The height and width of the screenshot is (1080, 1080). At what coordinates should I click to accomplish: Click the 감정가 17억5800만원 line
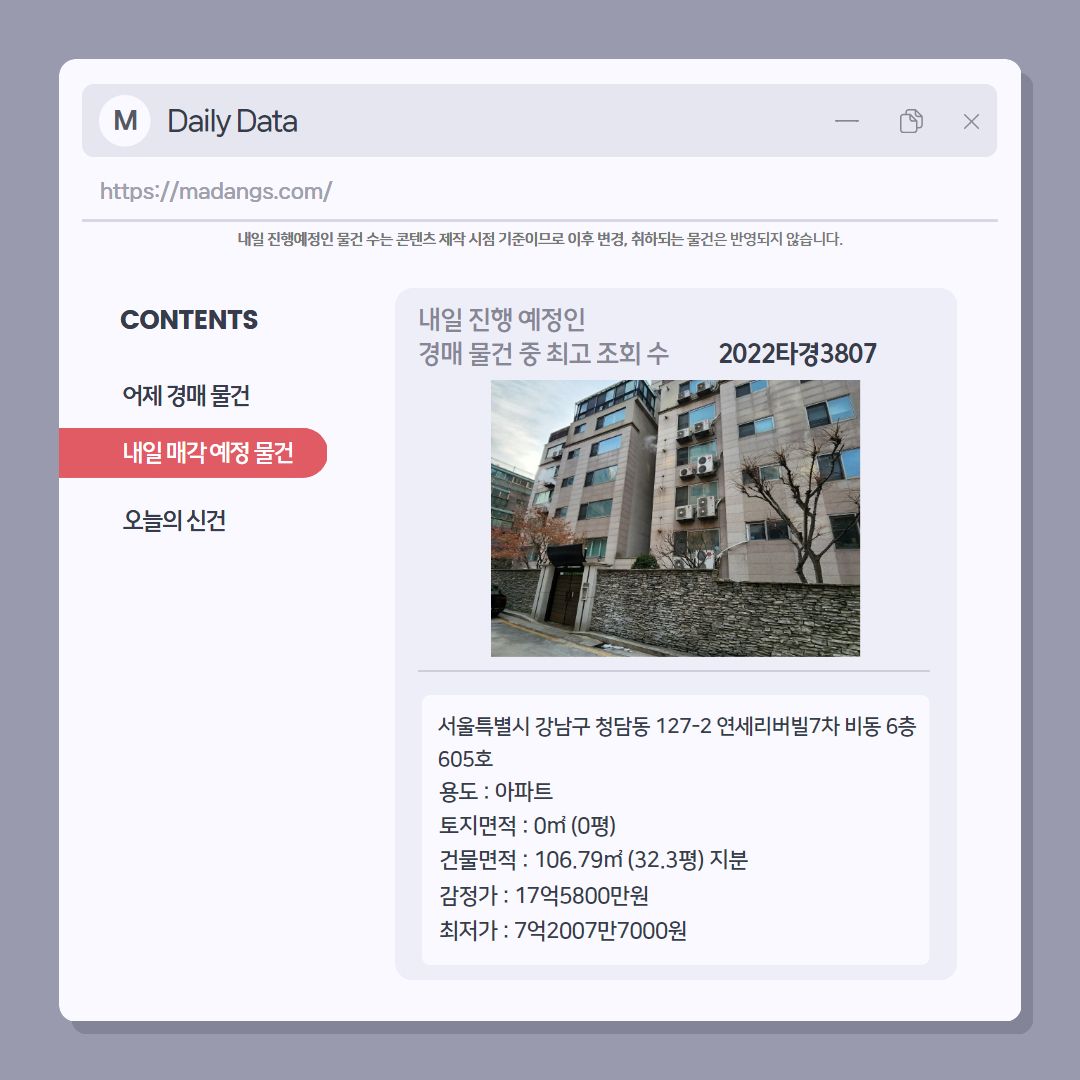pos(543,895)
